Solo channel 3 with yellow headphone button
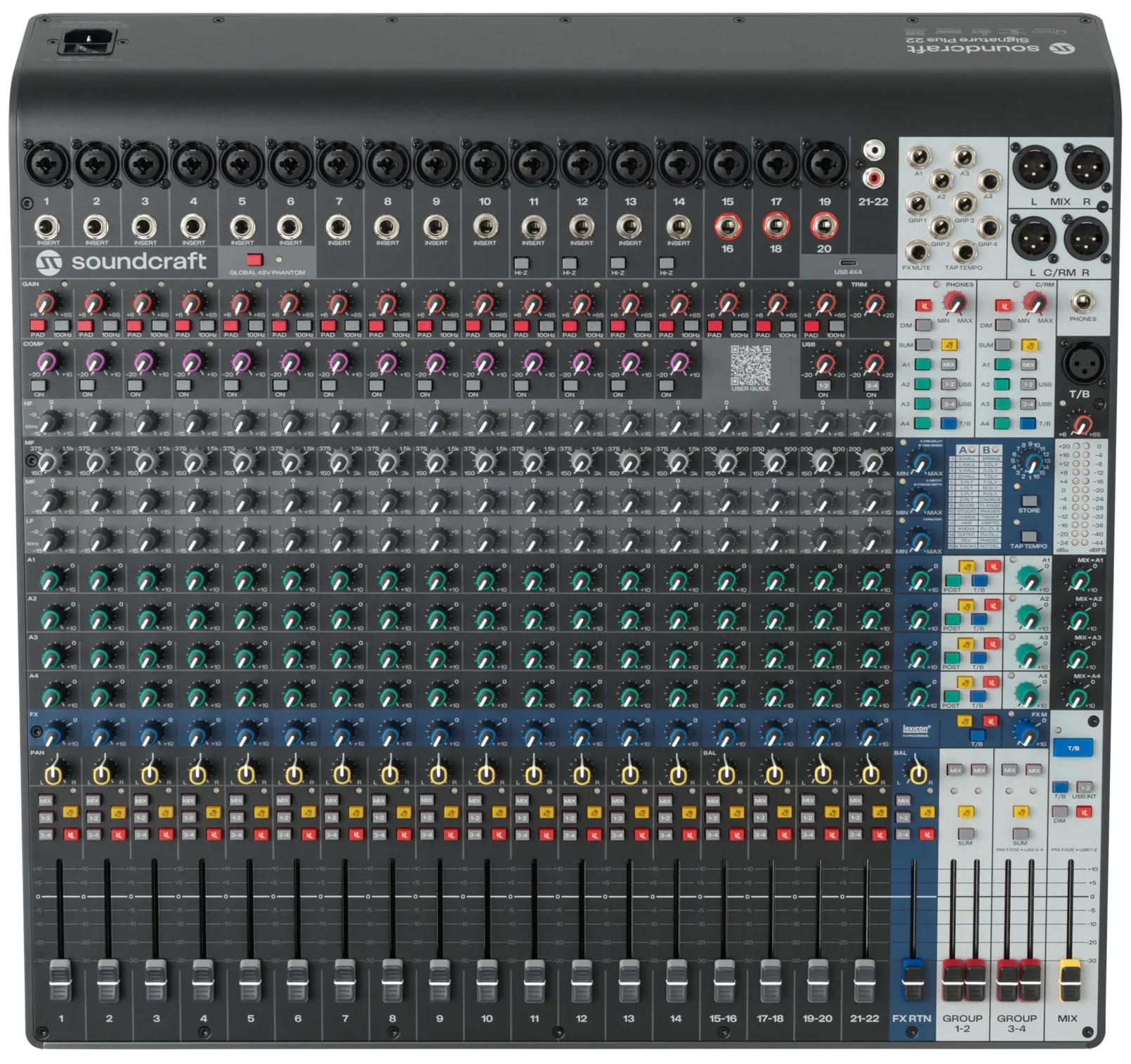Viewport: 1131px width, 1064px height. 166,813
